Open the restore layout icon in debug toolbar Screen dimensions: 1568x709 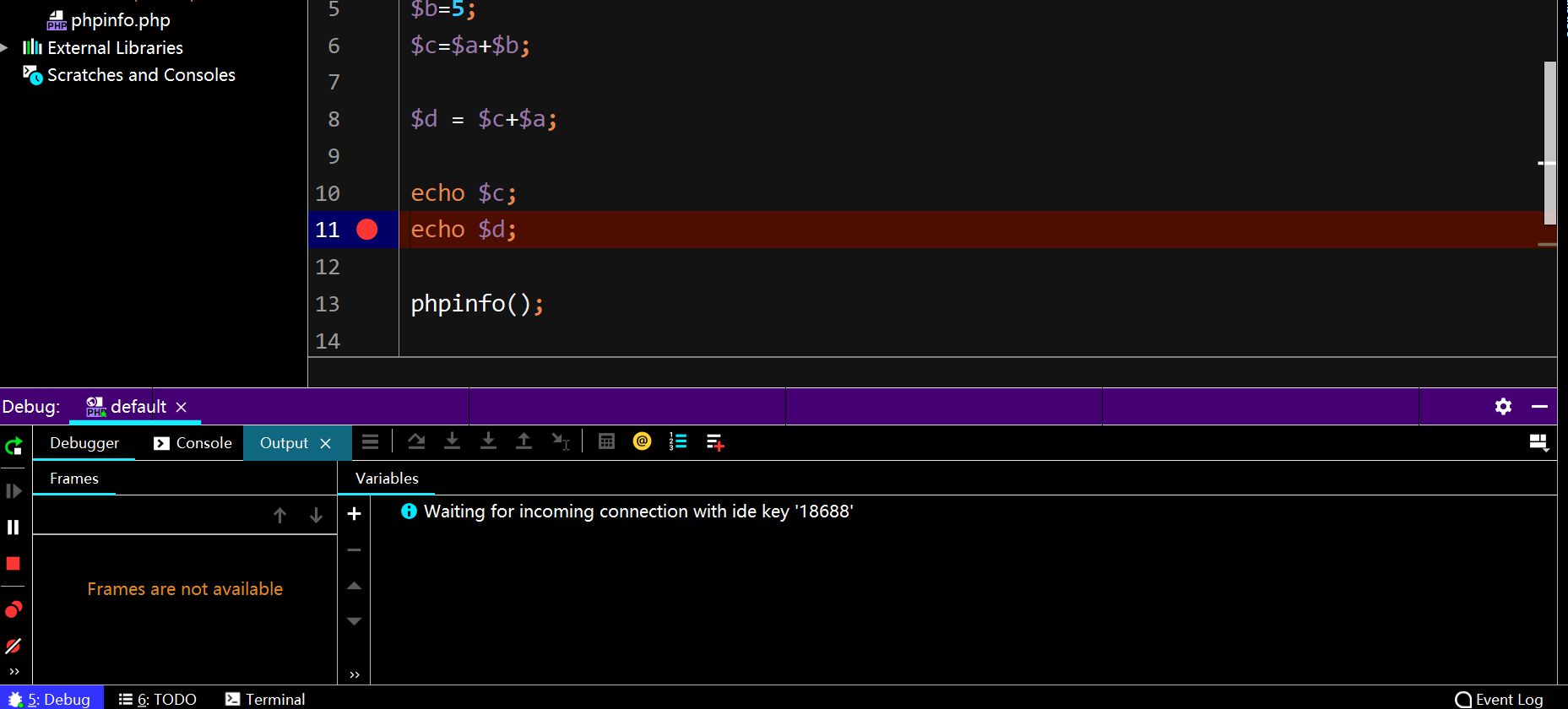coord(1539,442)
